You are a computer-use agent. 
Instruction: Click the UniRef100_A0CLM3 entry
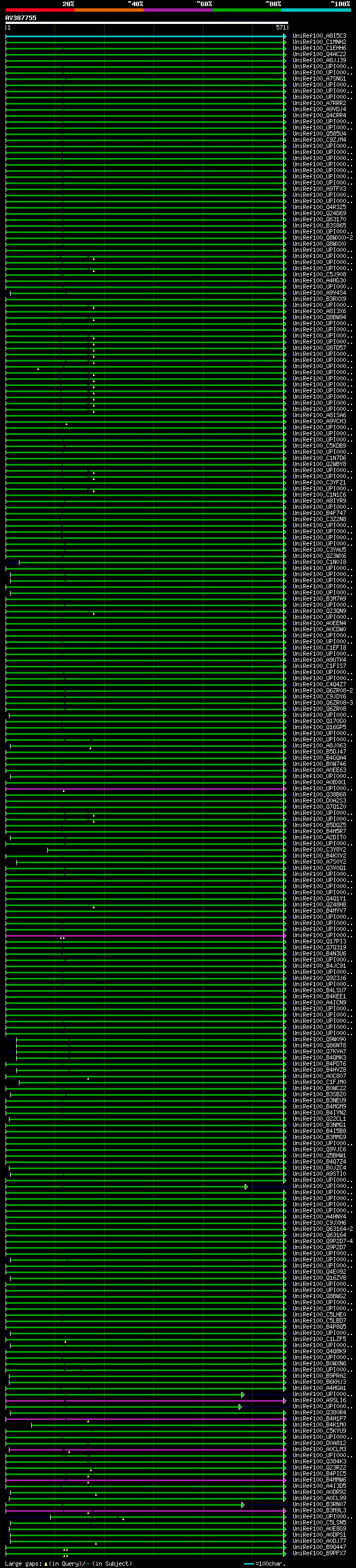319,1450
